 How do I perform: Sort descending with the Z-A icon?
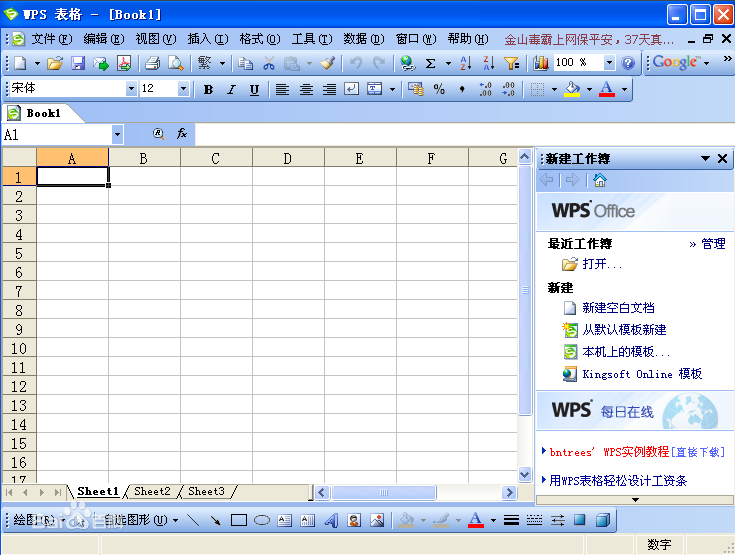coord(488,63)
